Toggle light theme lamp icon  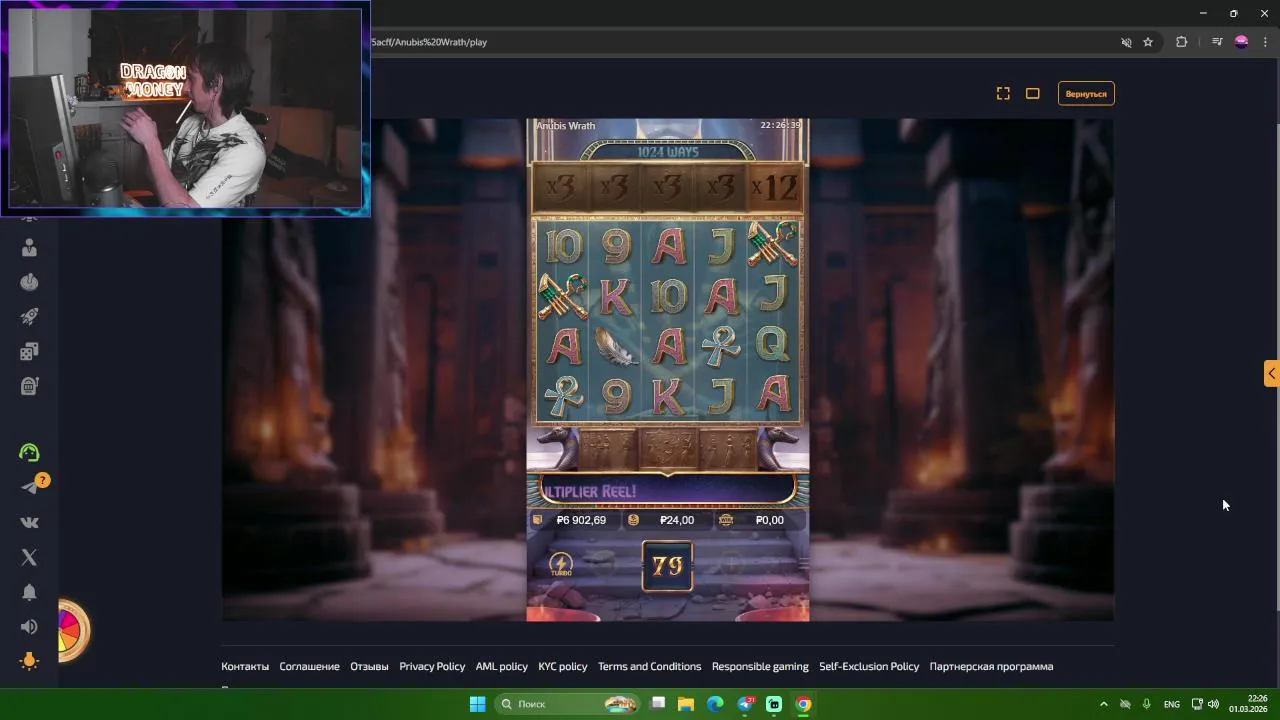[x=29, y=661]
